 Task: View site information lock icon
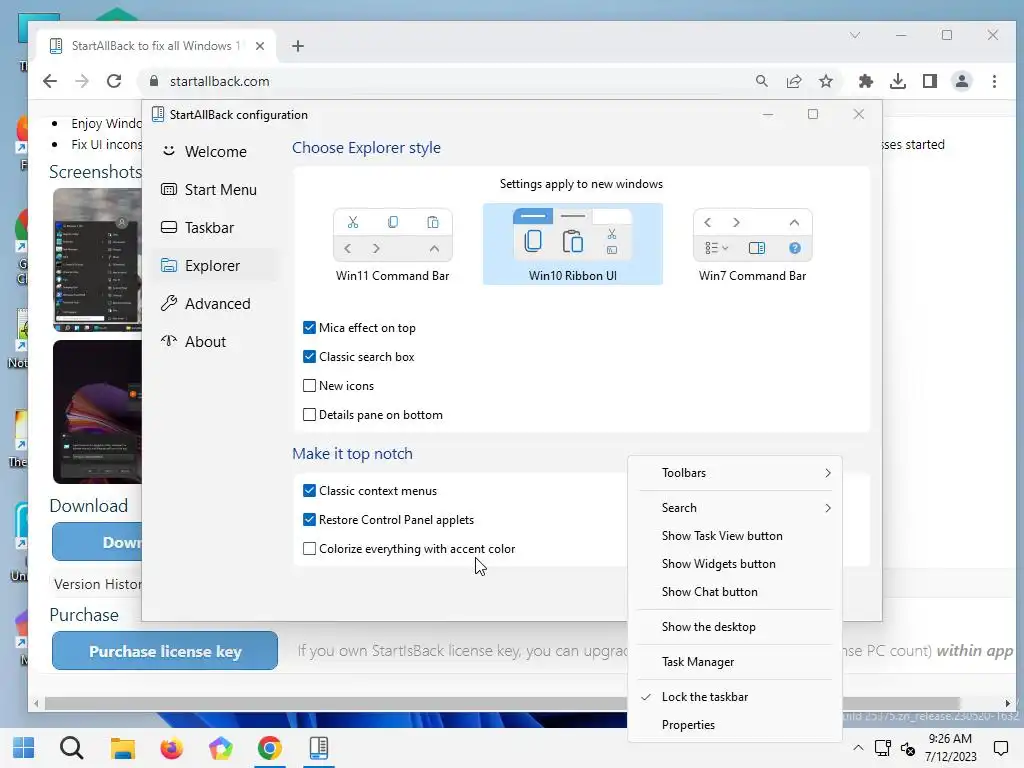tap(154, 81)
